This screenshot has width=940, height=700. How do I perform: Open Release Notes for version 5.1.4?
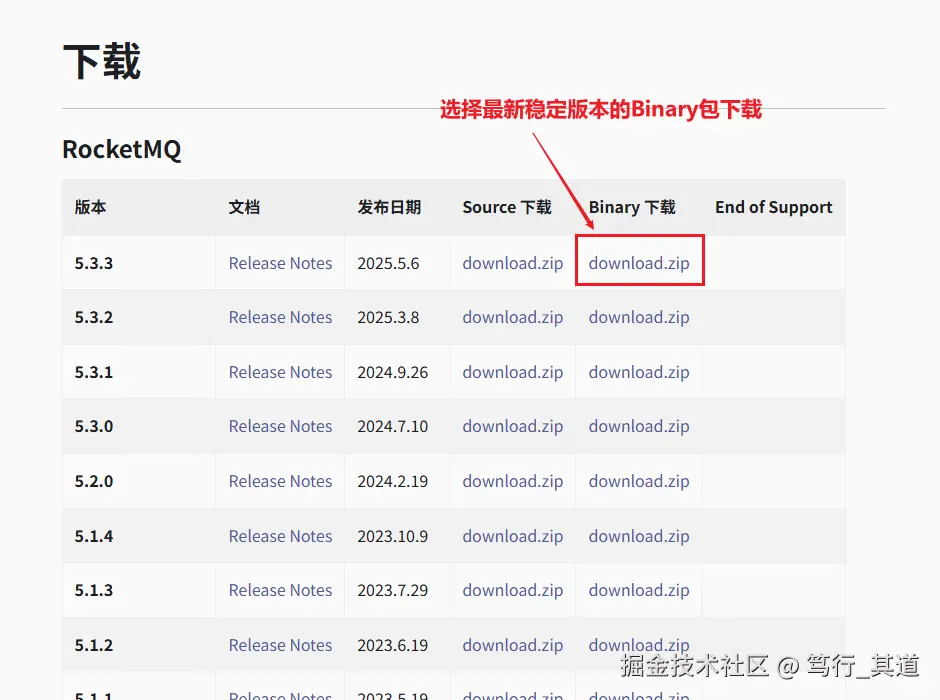[280, 536]
